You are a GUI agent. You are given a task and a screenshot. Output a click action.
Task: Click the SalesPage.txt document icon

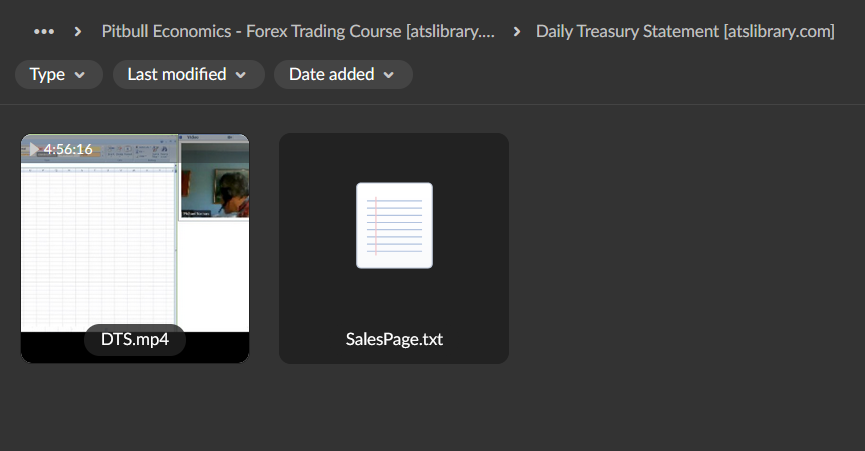point(394,225)
